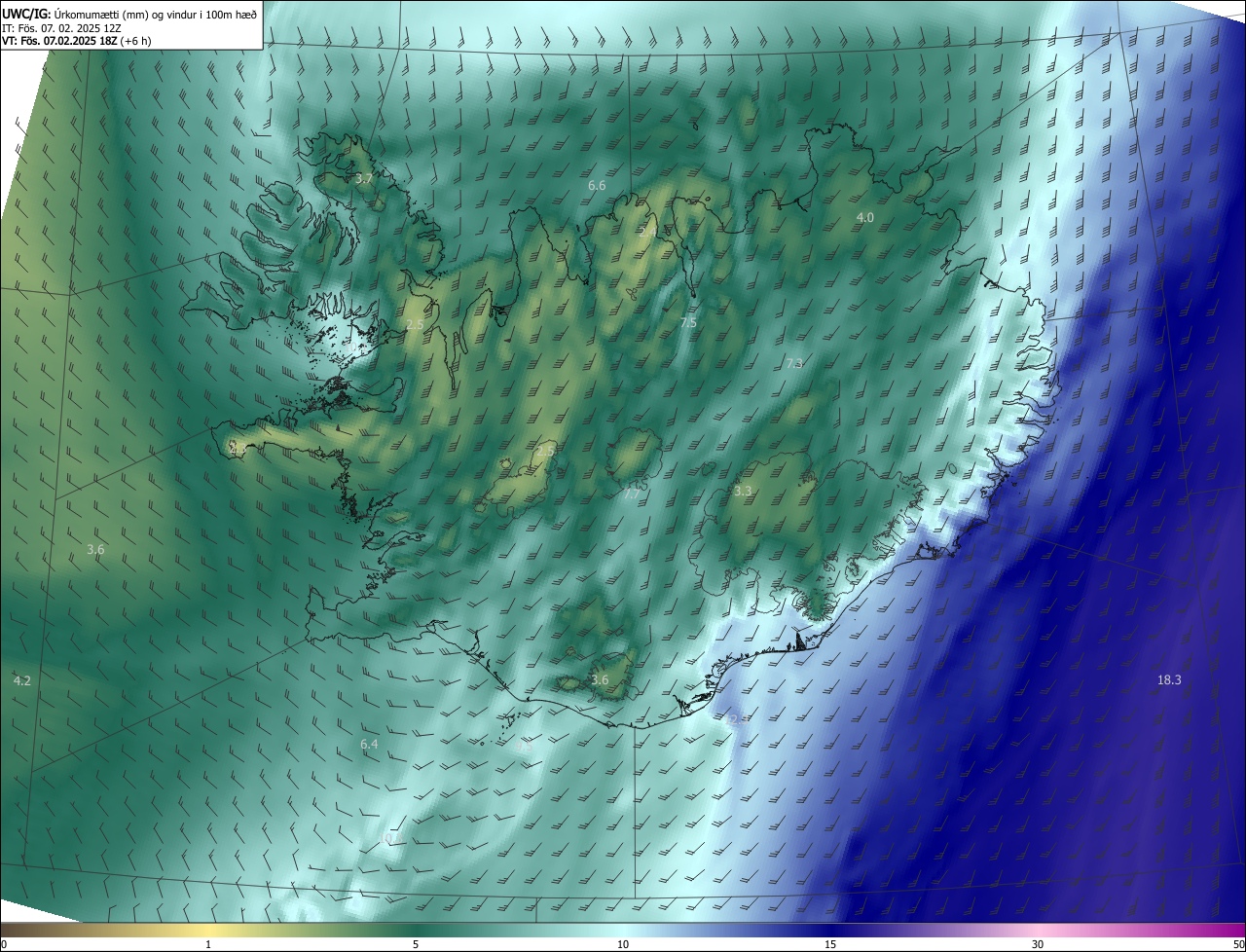Click the color scale tick label 30
1246x952 pixels.
tap(1038, 945)
